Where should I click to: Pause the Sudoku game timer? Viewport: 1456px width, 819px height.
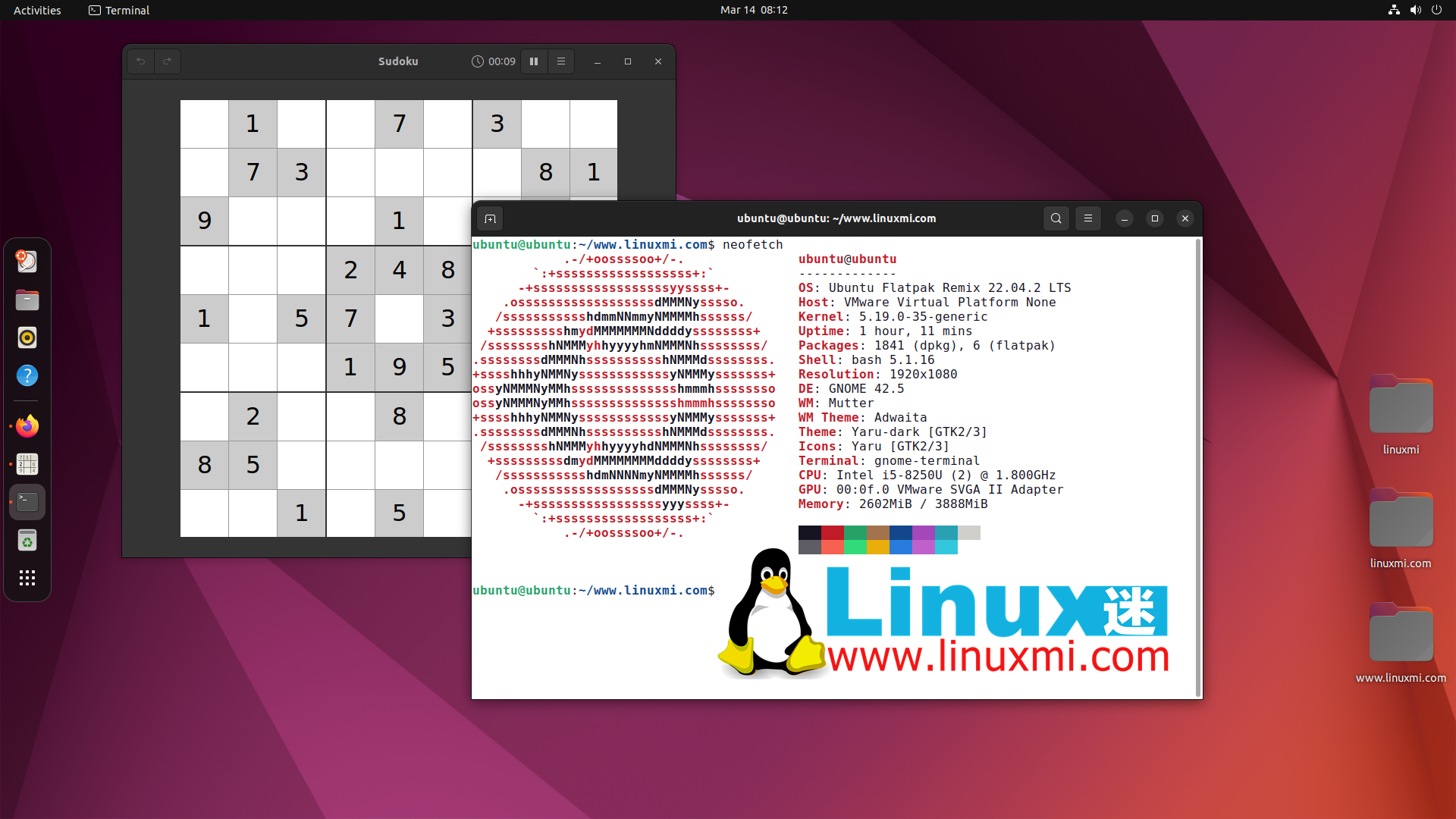tap(534, 61)
